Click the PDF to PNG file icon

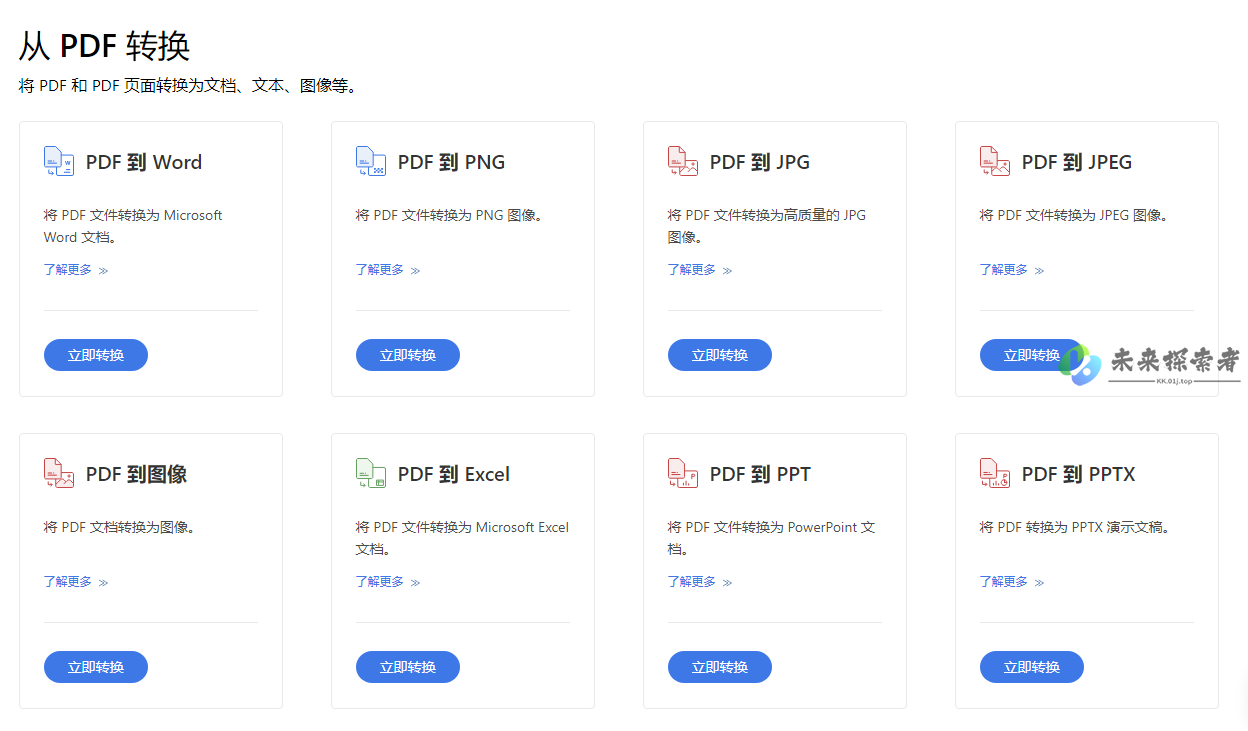pos(371,162)
